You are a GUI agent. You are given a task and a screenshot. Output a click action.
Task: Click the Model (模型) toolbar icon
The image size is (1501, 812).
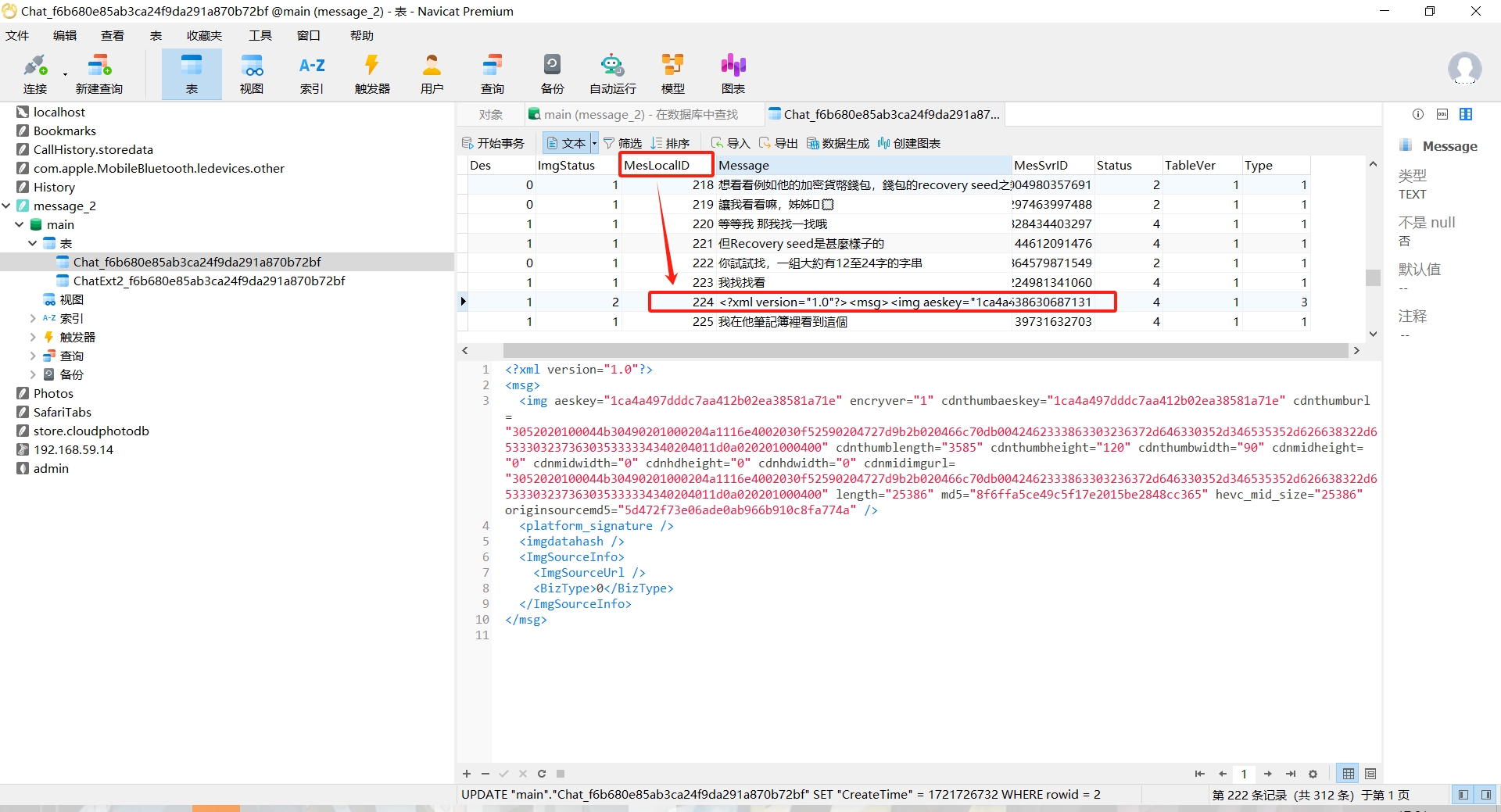coord(672,73)
